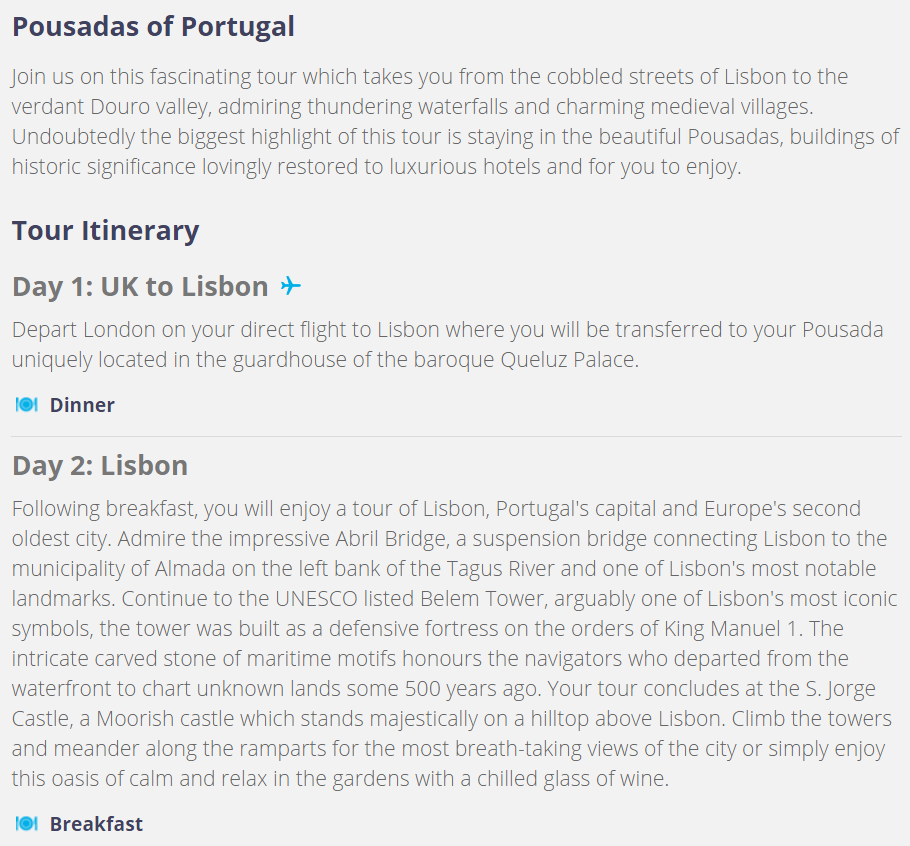910x846 pixels.
Task: Click the Tour Itinerary heading
Action: point(106,231)
